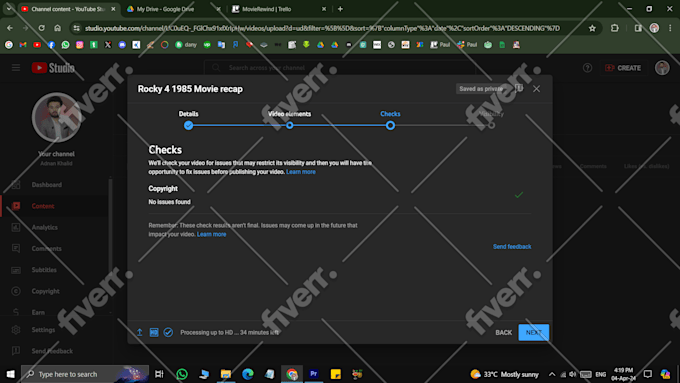This screenshot has height=383, width=680.
Task: Expand the Chrome tab search chevron
Action: click(x=9, y=9)
